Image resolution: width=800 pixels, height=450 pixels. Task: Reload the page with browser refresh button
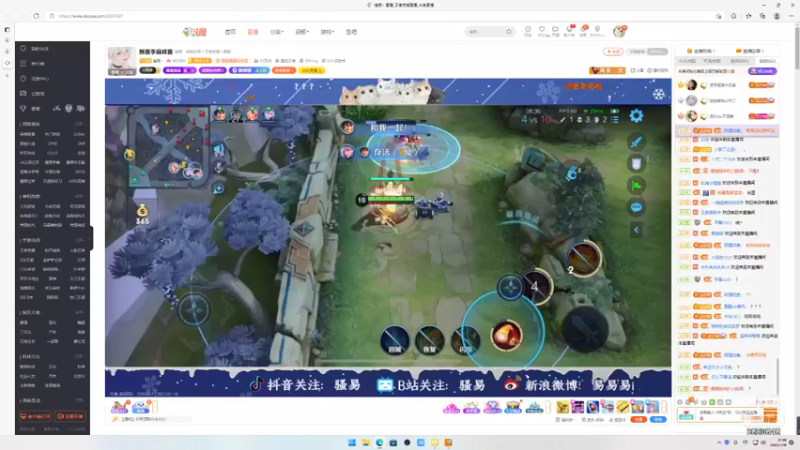point(36,16)
